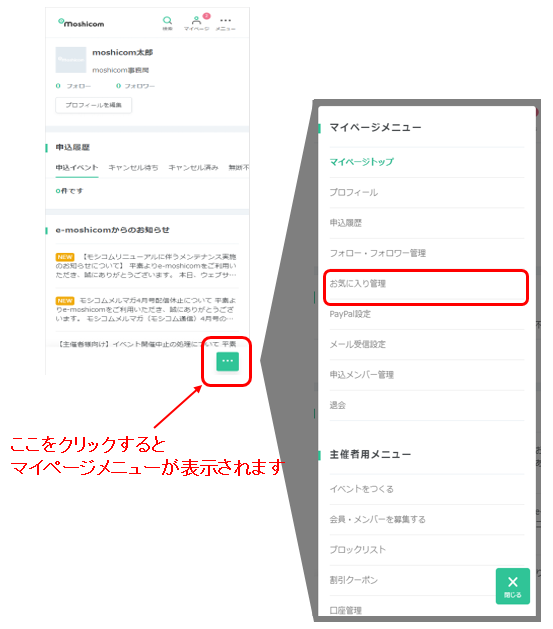
Task: Open the three-dot menu in header
Action: coord(225,23)
